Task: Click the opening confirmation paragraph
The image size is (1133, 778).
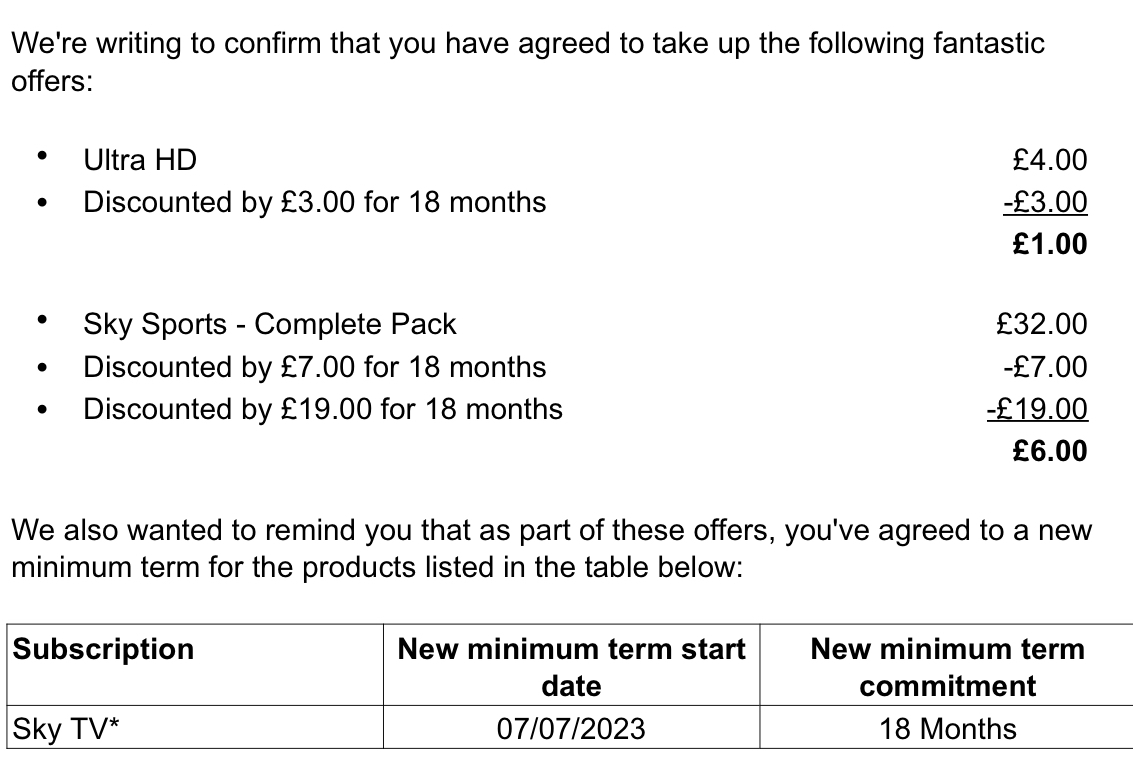Action: [x=527, y=61]
